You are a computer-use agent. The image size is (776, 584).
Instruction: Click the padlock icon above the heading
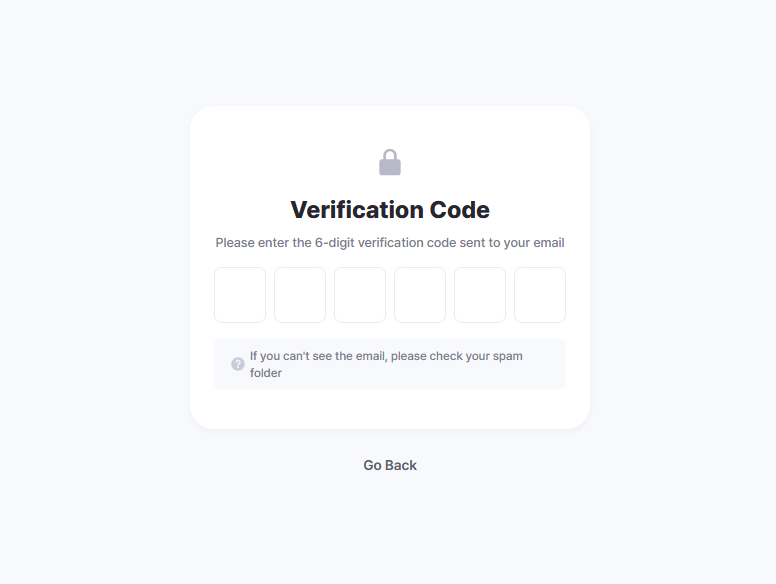(x=390, y=162)
